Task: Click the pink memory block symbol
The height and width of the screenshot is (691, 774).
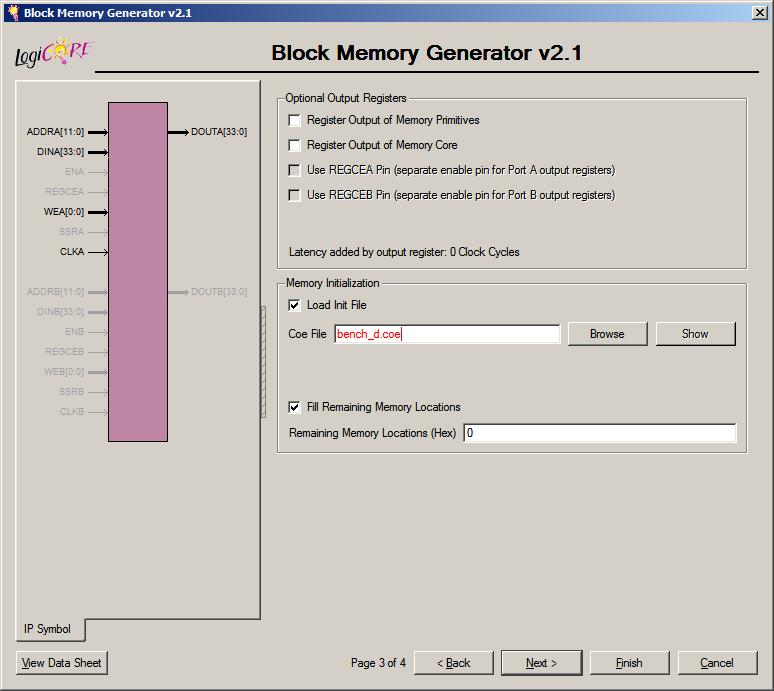Action: [138, 272]
